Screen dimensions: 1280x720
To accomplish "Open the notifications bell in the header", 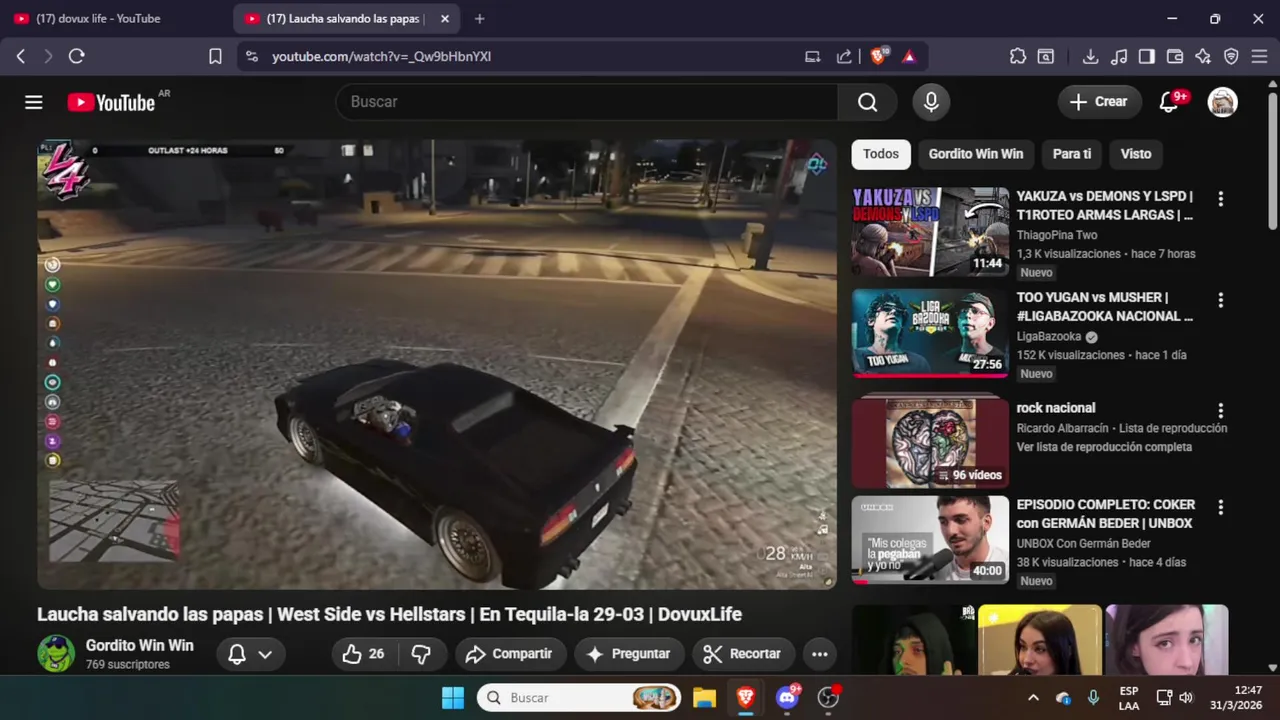I will coord(1168,102).
